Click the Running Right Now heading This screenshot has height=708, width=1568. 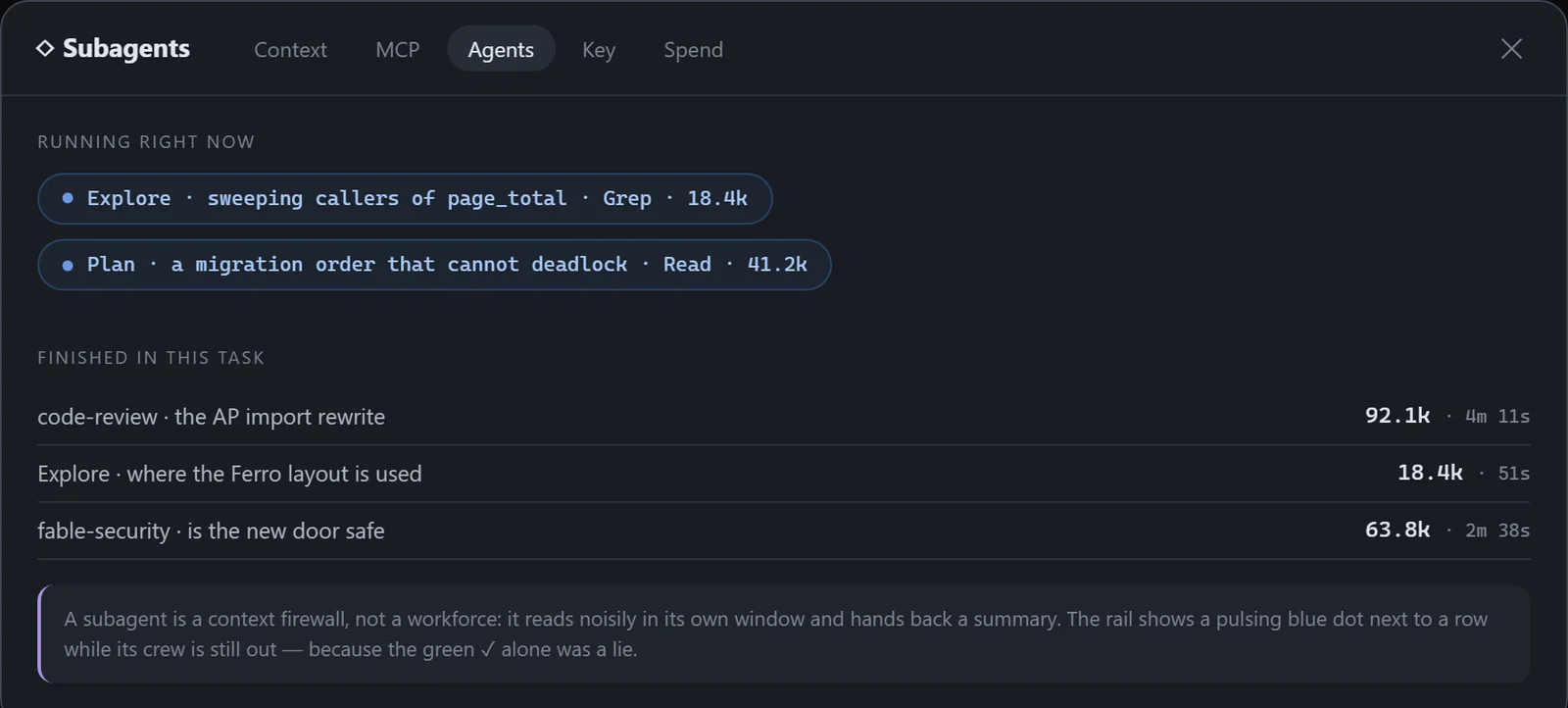pyautogui.click(x=146, y=142)
